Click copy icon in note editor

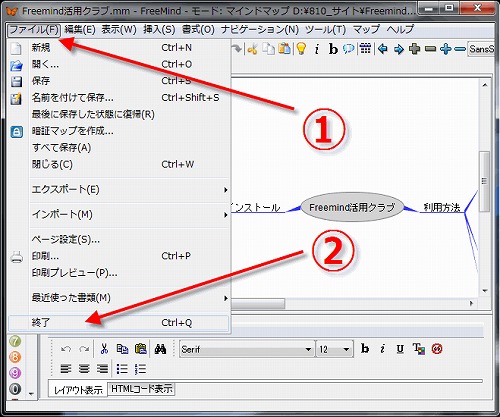coord(122,349)
